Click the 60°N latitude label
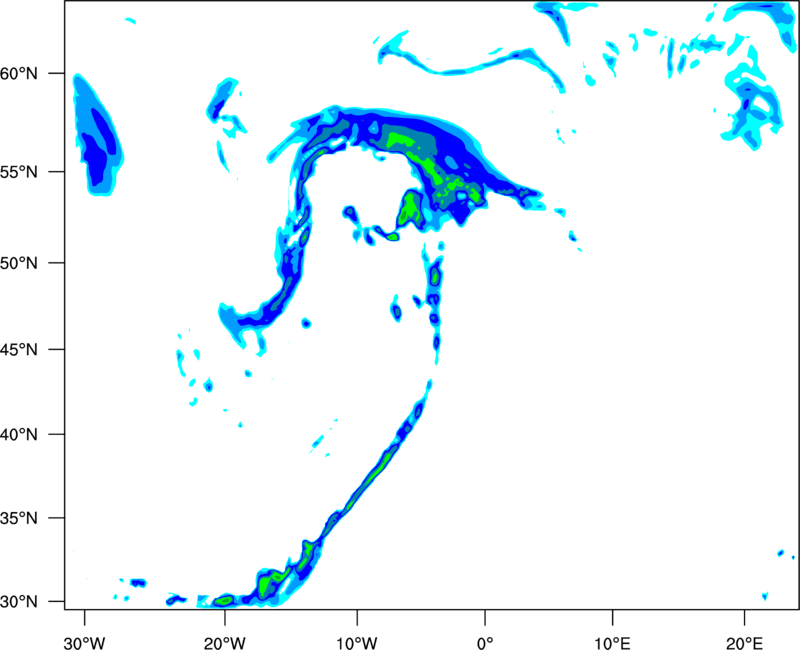The height and width of the screenshot is (650, 800). pyautogui.click(x=19, y=73)
